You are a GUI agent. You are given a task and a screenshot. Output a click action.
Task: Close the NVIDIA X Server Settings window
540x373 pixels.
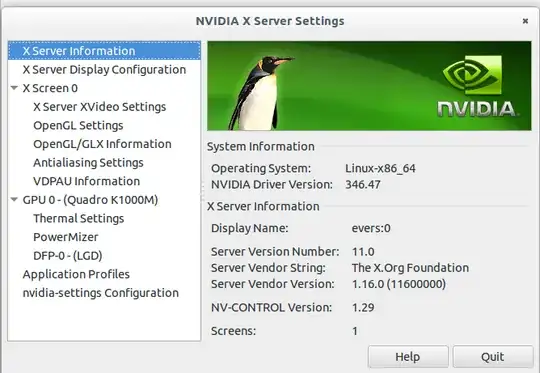[x=525, y=21]
